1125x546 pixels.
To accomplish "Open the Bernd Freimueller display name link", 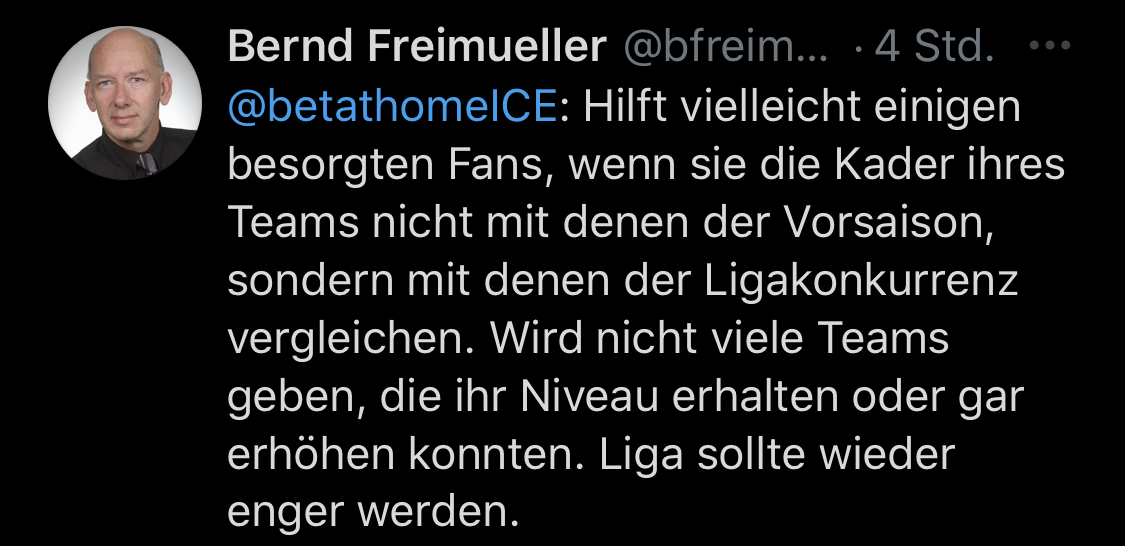I will [417, 47].
